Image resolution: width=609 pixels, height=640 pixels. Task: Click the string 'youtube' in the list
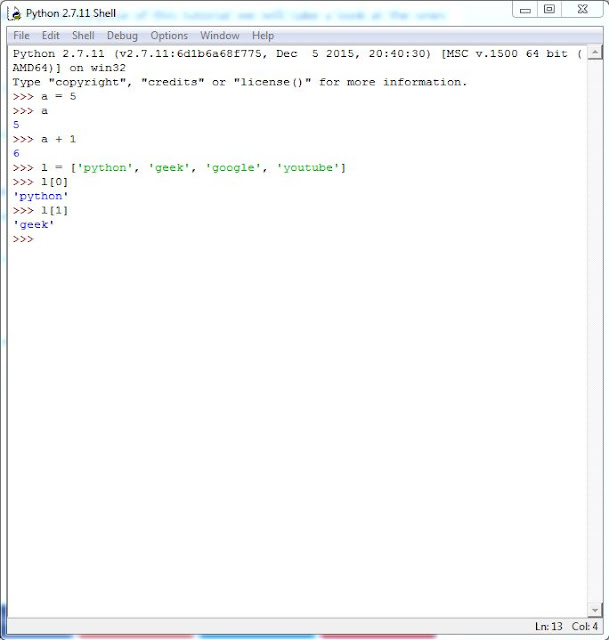[308, 168]
